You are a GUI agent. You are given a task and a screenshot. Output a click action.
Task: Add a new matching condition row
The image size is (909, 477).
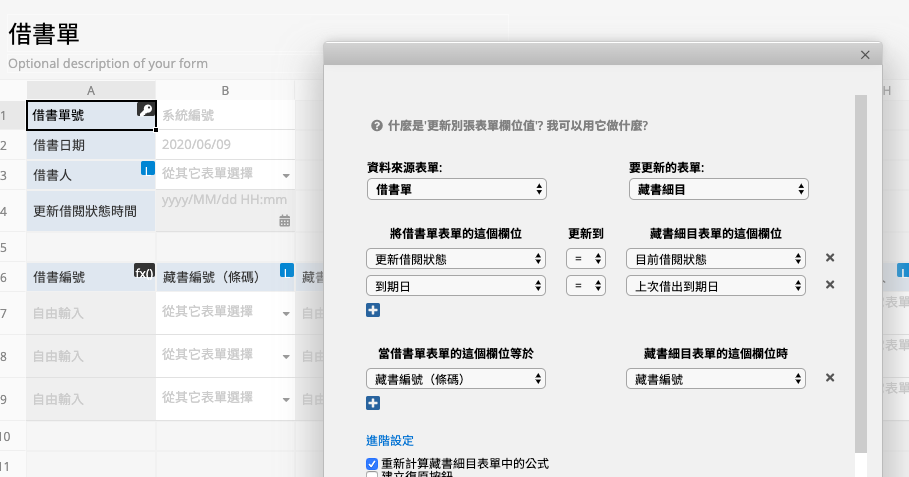tap(373, 403)
